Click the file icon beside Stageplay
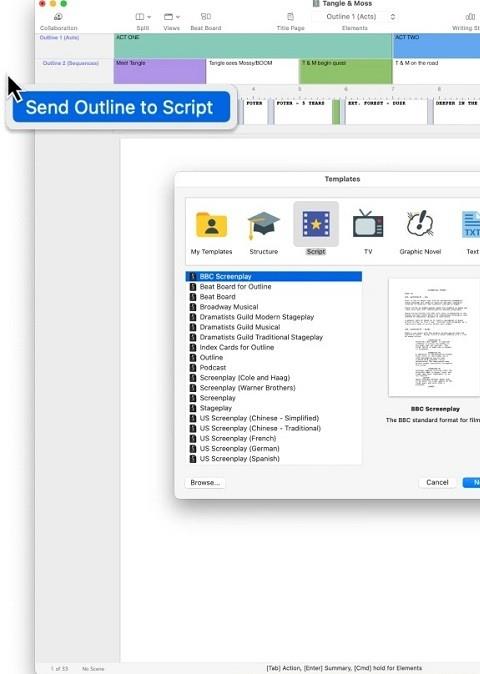The width and height of the screenshot is (480, 674). coord(193,408)
